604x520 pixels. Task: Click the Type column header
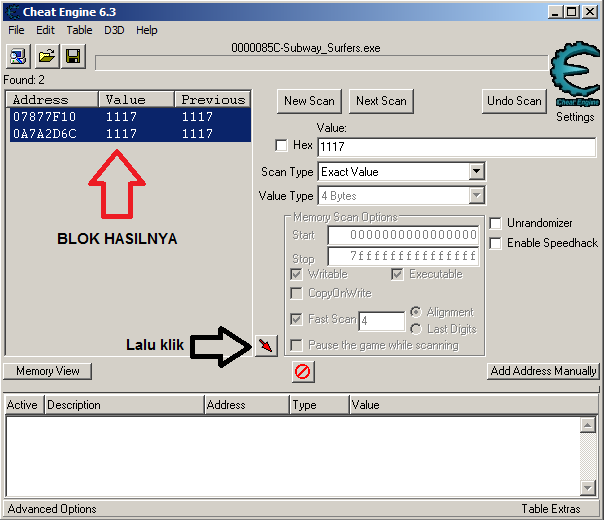[x=319, y=405]
